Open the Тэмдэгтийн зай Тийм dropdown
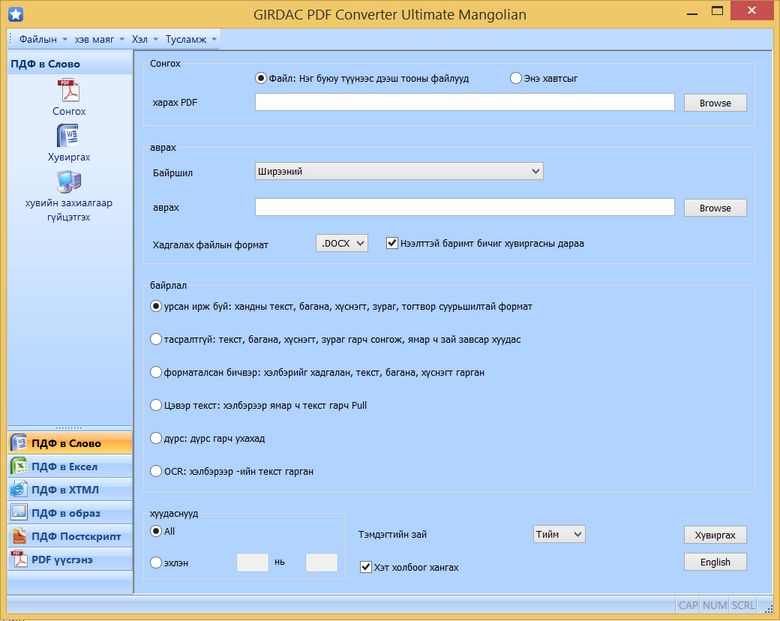The width and height of the screenshot is (780, 621). (x=559, y=534)
